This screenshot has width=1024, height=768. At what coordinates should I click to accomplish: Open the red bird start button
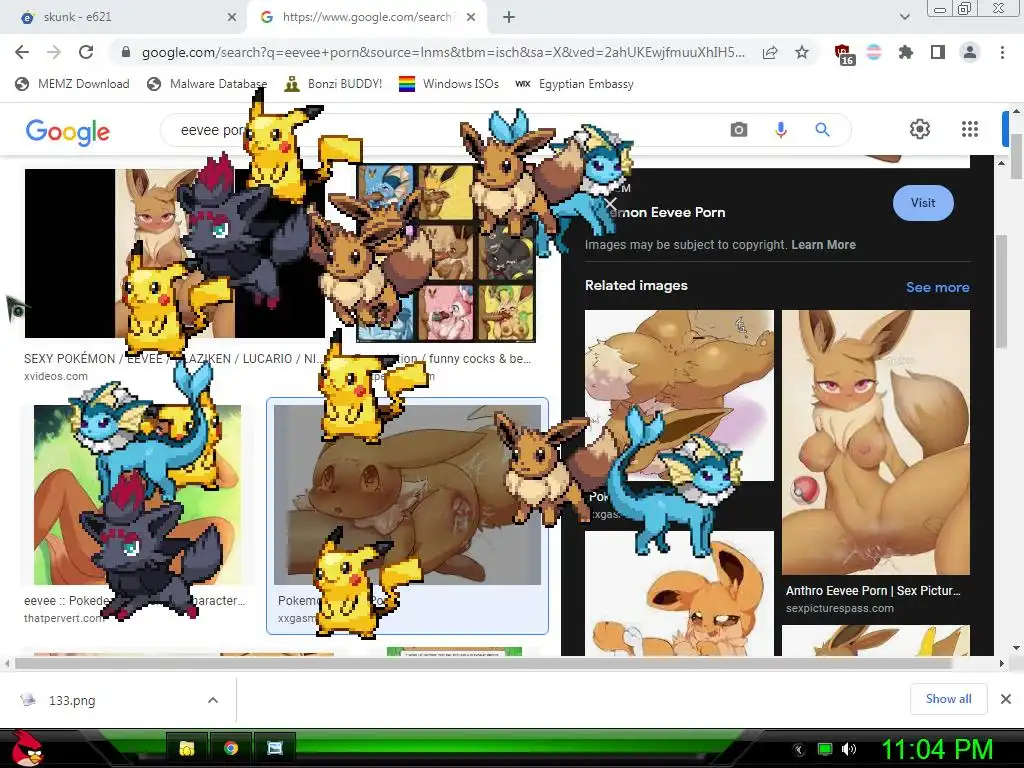(x=26, y=748)
